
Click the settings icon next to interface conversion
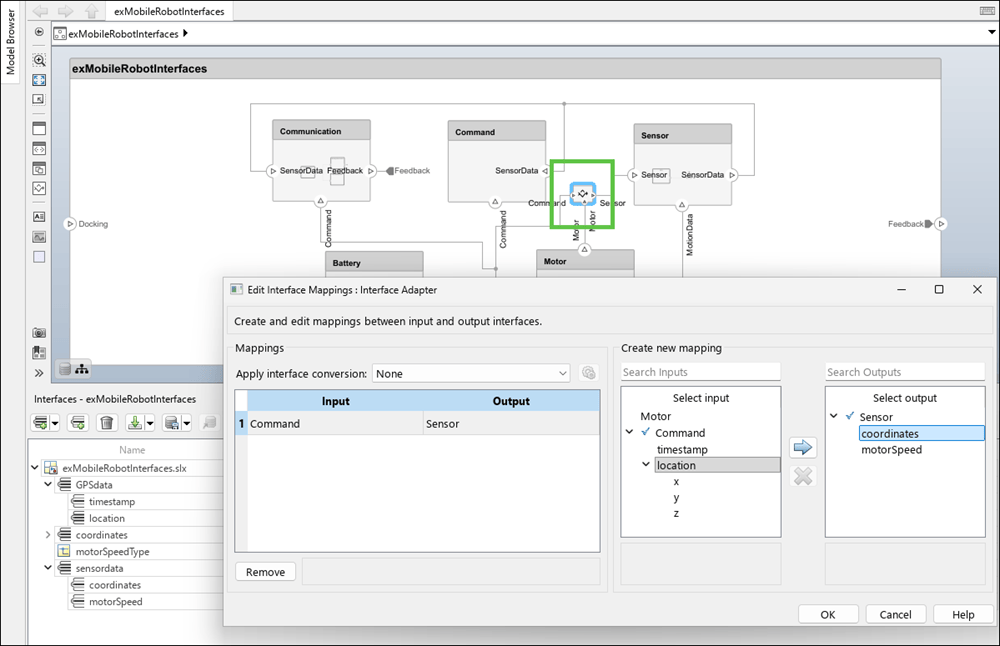[589, 373]
